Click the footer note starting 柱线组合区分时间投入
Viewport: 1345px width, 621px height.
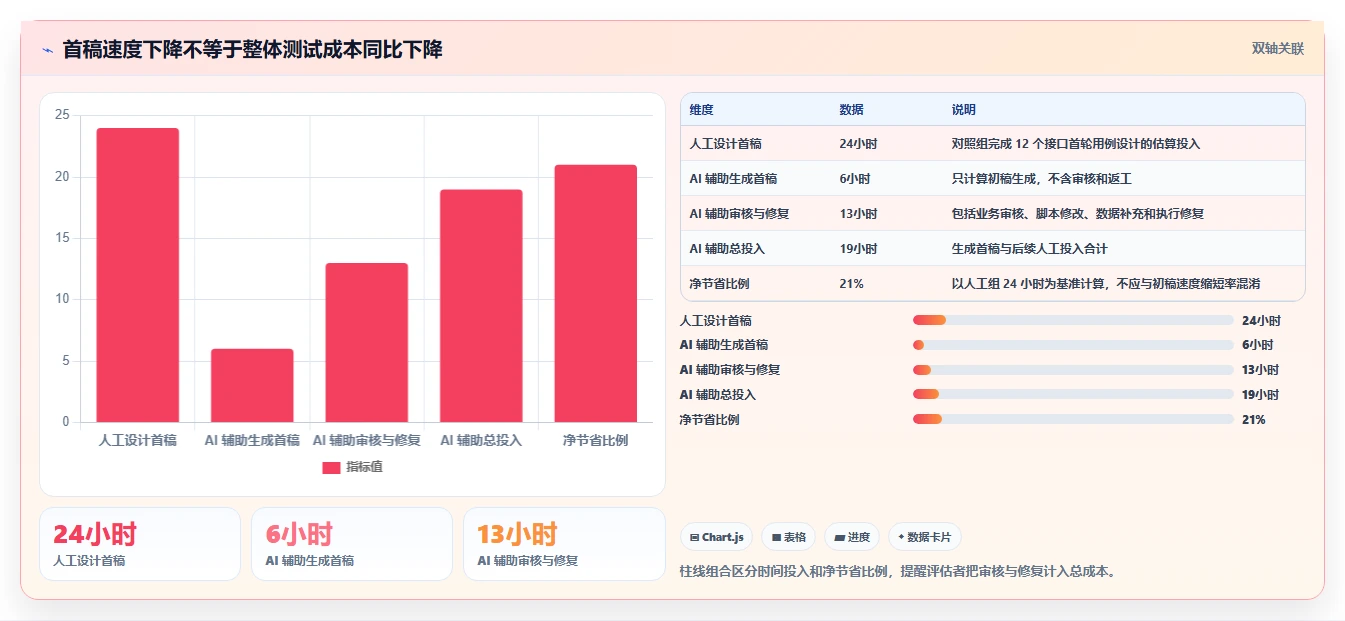(898, 572)
